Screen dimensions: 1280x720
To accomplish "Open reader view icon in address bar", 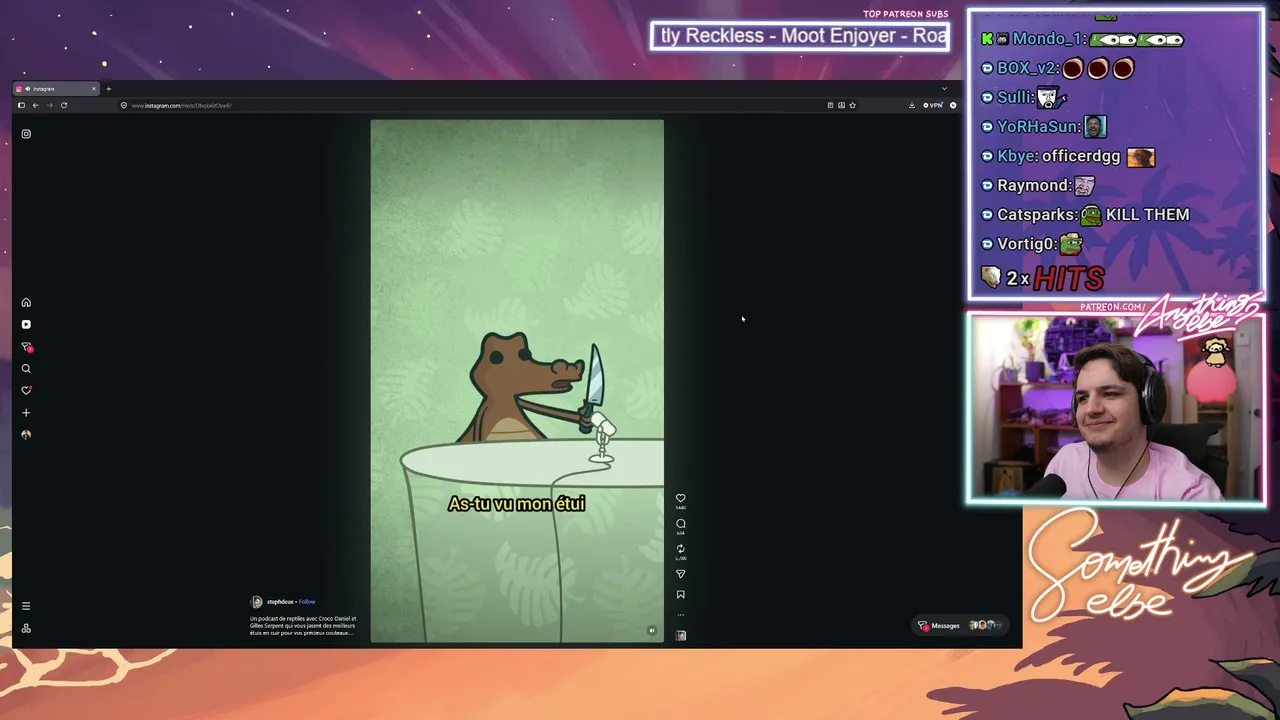I will click(x=830, y=105).
